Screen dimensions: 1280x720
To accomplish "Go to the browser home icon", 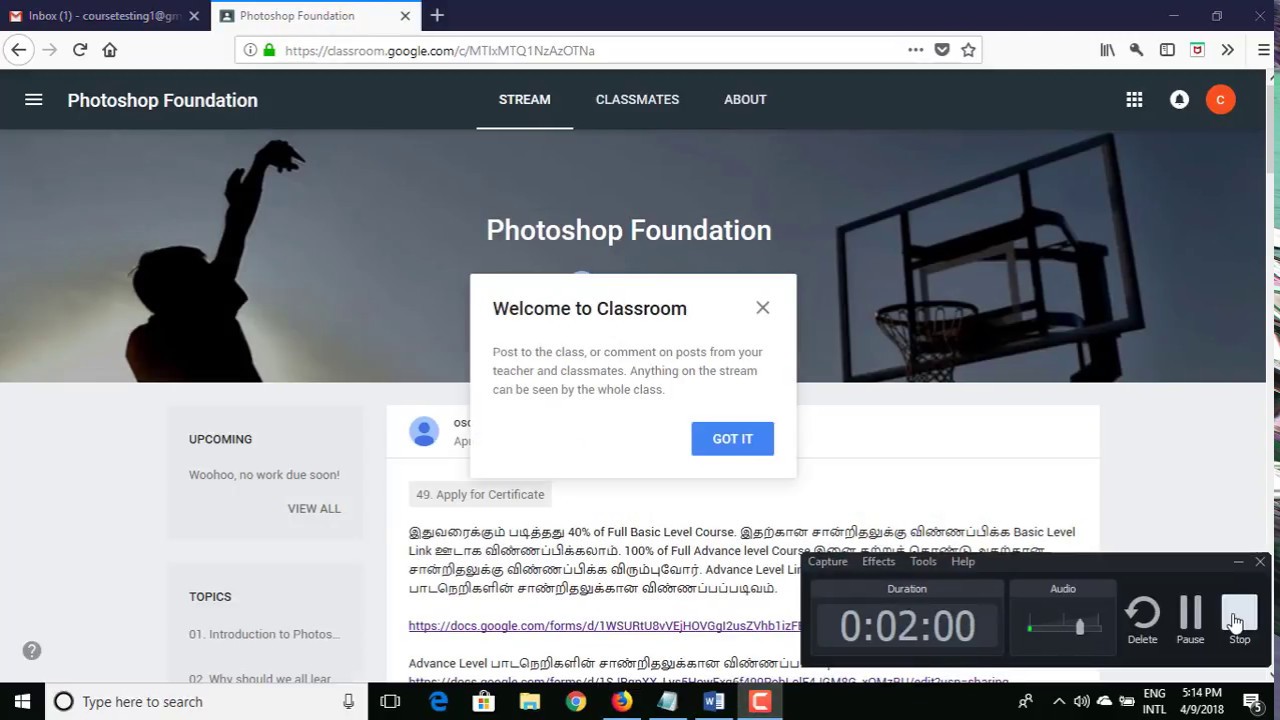I will coord(110,50).
